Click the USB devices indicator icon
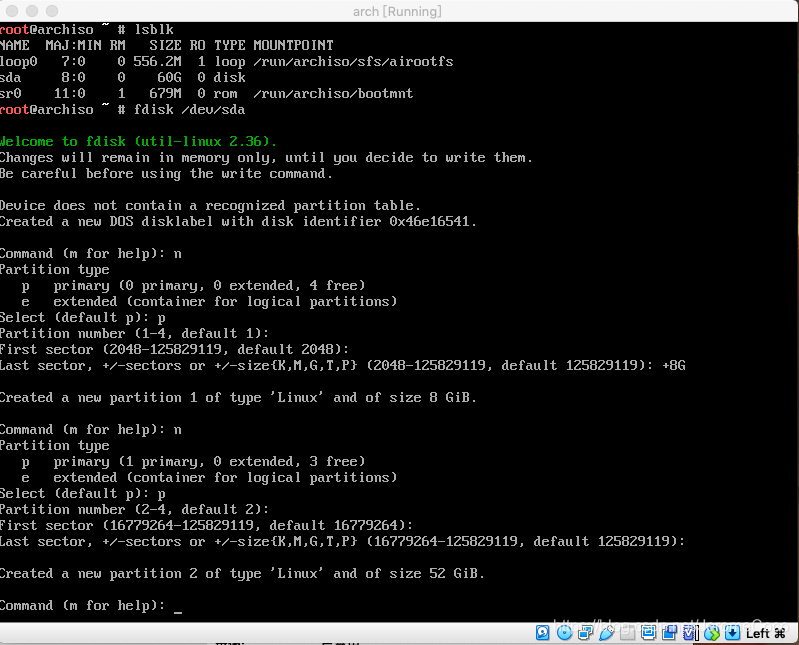This screenshot has height=645, width=799. [606, 633]
